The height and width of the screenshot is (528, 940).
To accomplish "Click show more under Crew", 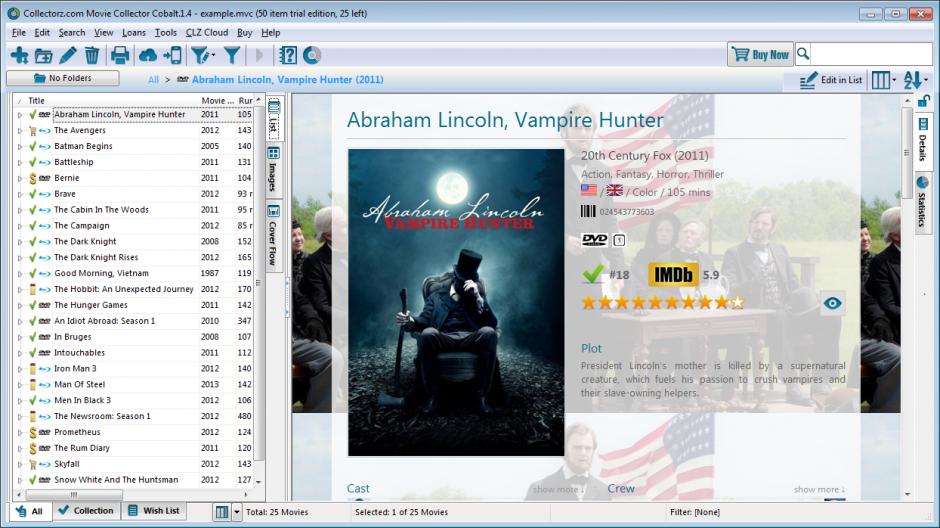I will (x=819, y=490).
